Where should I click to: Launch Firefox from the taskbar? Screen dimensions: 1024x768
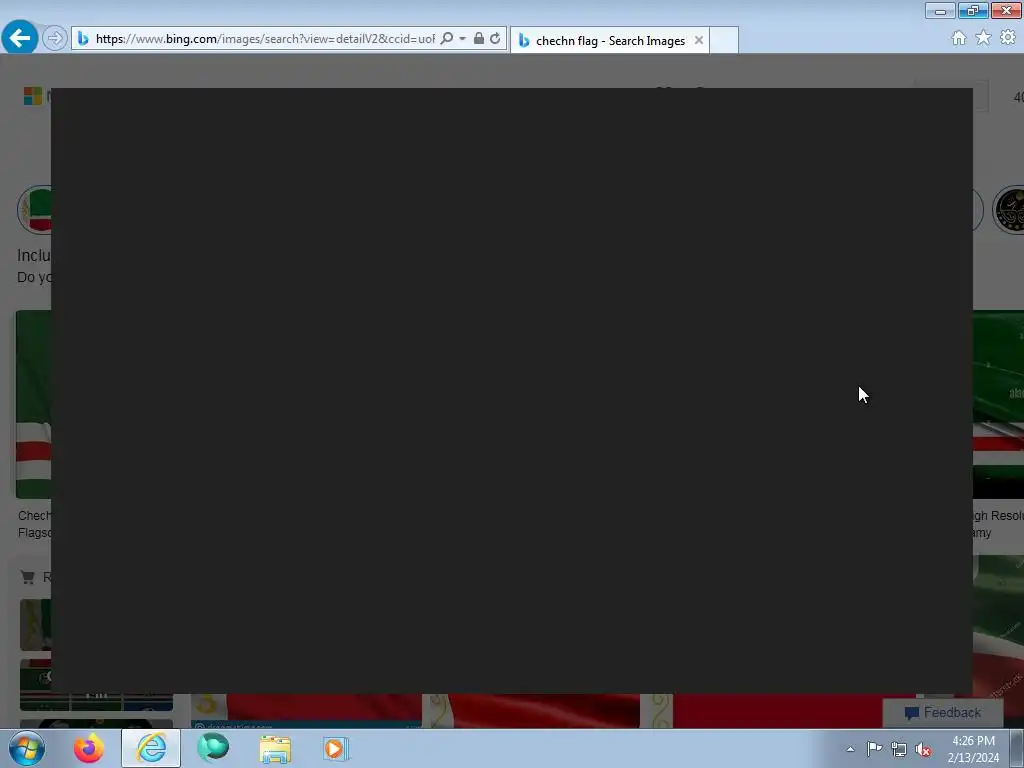click(89, 748)
